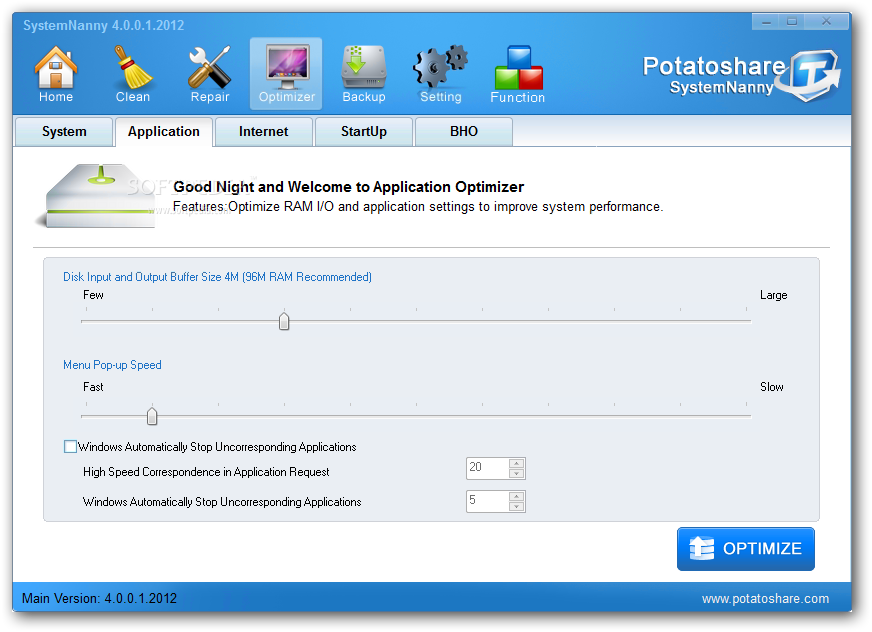Click the SystemNanny 4.0.0.1.2012 title text
Viewport: 872px width, 632px height.
point(103,25)
